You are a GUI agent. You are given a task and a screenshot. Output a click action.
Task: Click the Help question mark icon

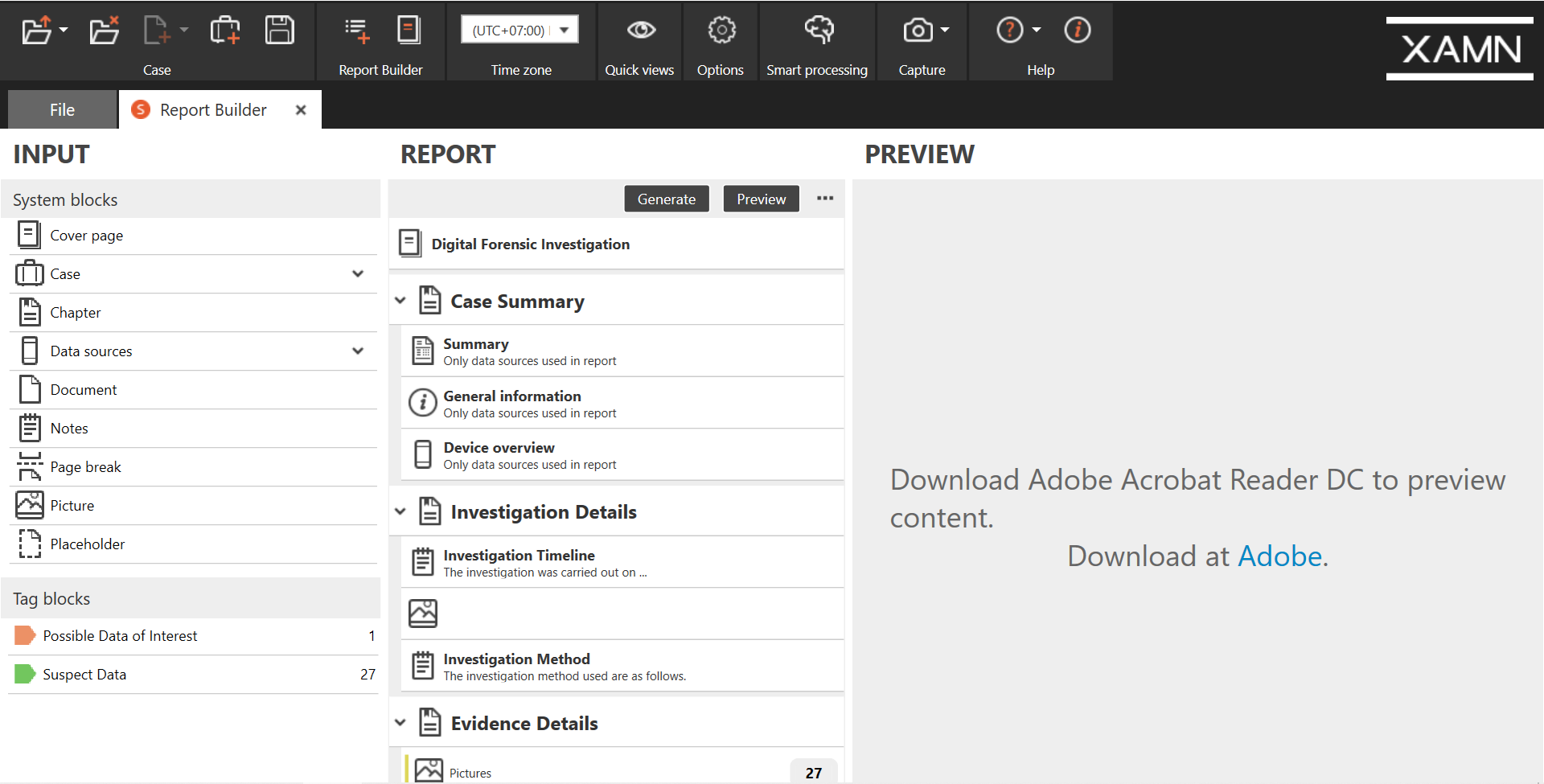click(1009, 31)
